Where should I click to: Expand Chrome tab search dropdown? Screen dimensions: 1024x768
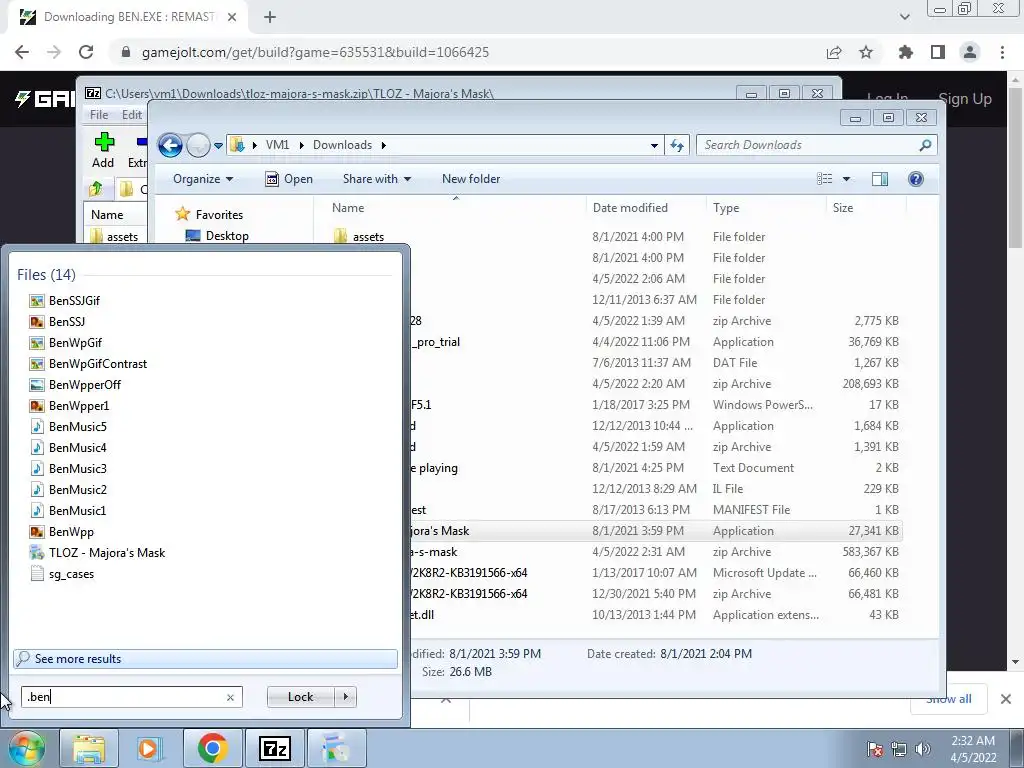904,17
